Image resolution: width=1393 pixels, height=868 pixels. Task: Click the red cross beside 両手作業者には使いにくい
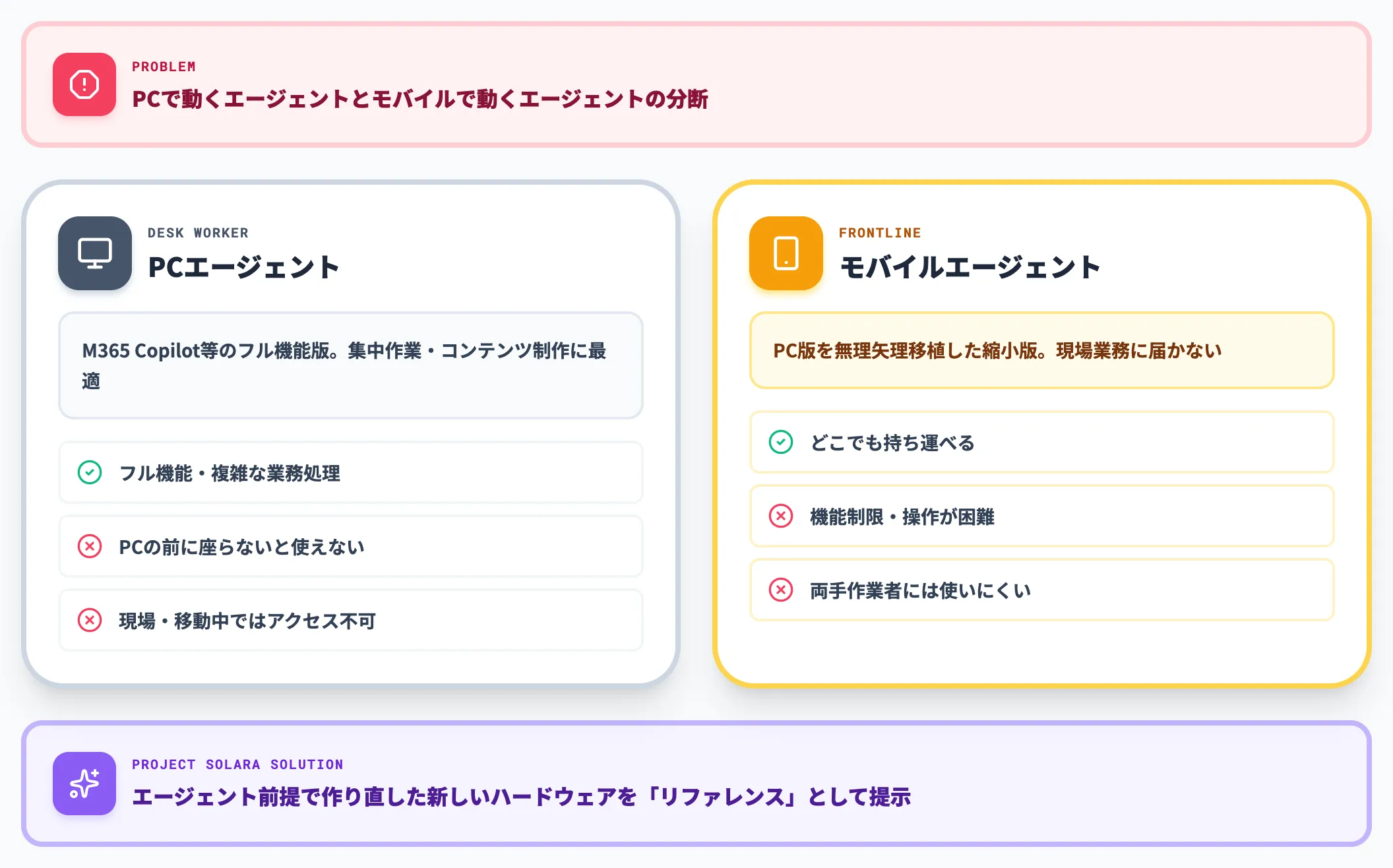tap(781, 590)
